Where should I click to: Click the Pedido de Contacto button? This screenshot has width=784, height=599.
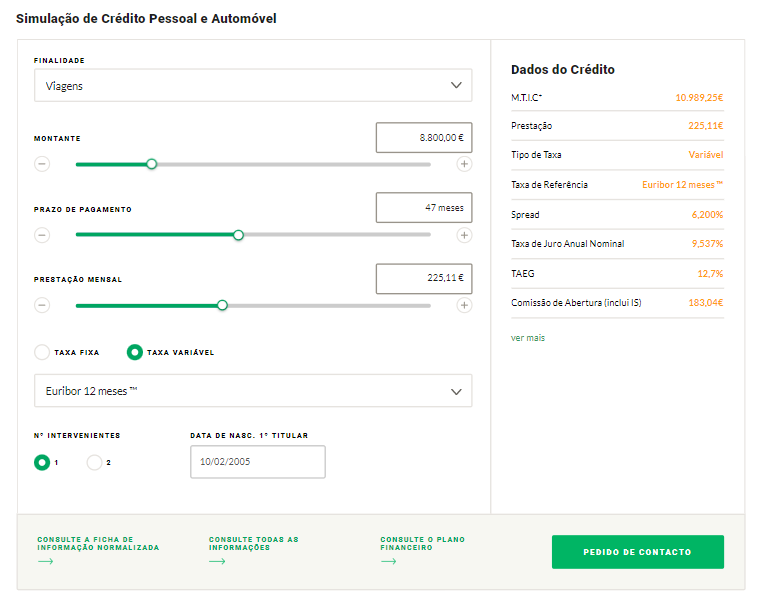637,552
